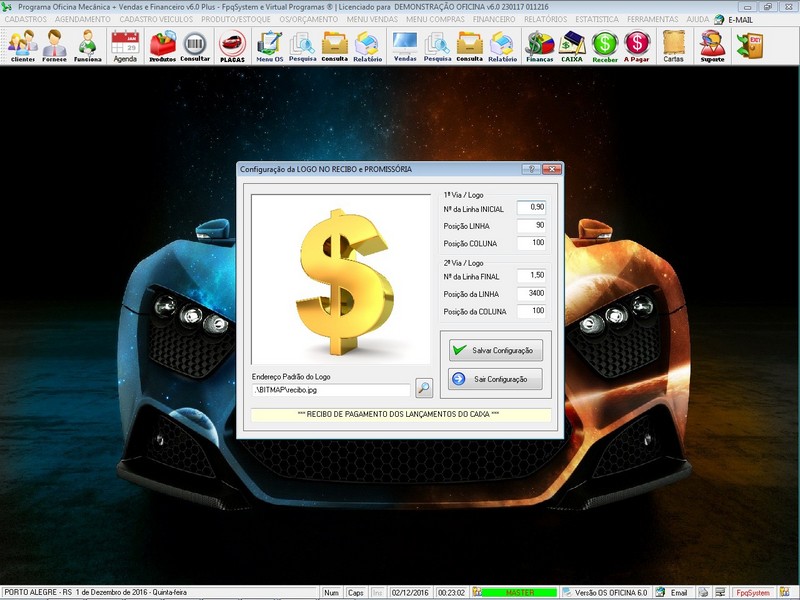Click the E-MAIL globe icon in menu bar
This screenshot has width=800, height=600.
click(x=719, y=19)
